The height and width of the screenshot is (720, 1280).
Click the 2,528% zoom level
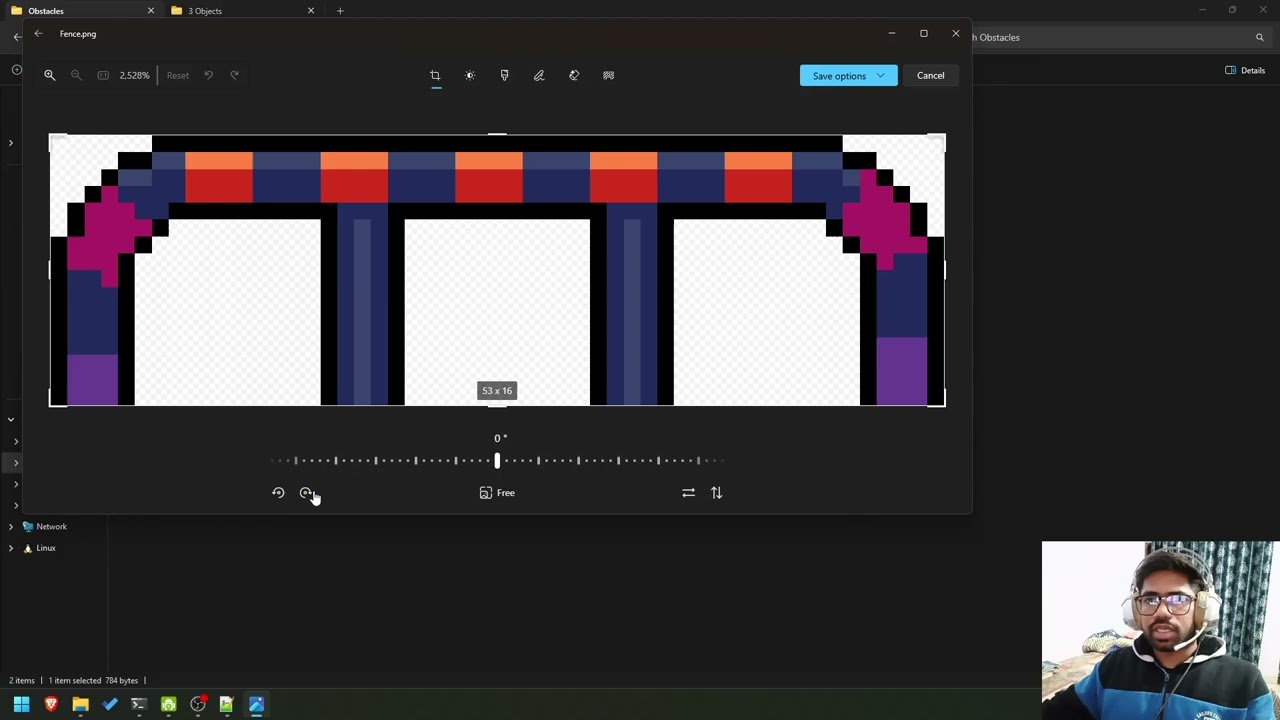134,75
